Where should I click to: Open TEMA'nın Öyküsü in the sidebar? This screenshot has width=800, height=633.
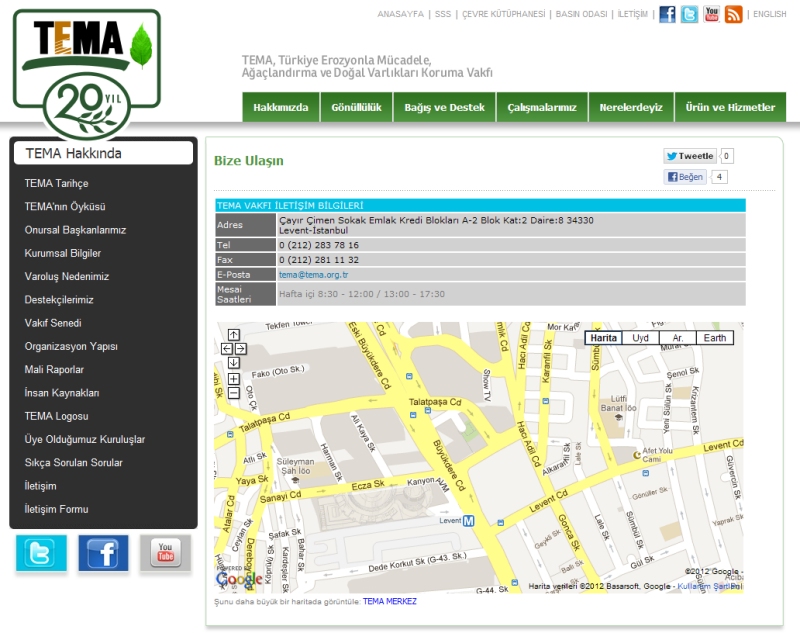(x=65, y=207)
